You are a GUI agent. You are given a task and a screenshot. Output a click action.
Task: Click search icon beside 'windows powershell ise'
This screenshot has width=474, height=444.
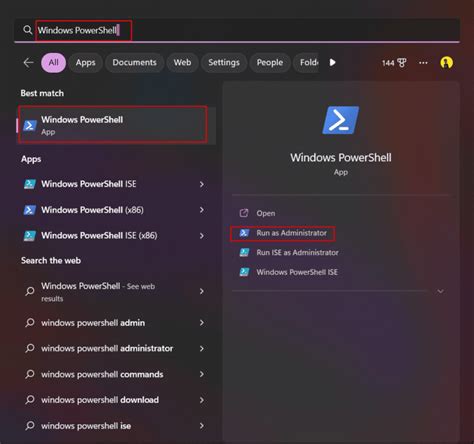tap(30, 426)
